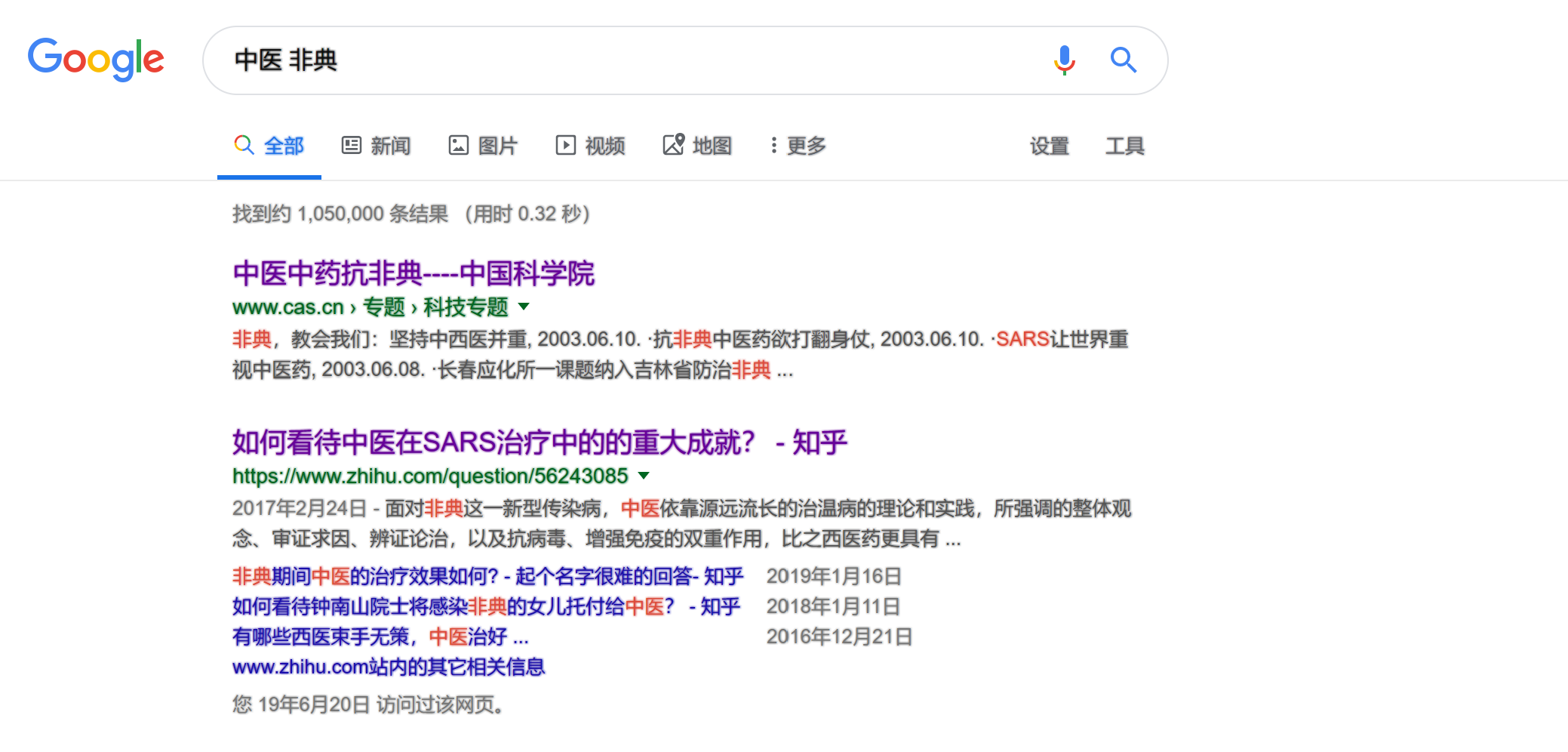Screen dimensions: 1568x752
Task: Switch to the 新闻 tab
Action: [x=377, y=146]
